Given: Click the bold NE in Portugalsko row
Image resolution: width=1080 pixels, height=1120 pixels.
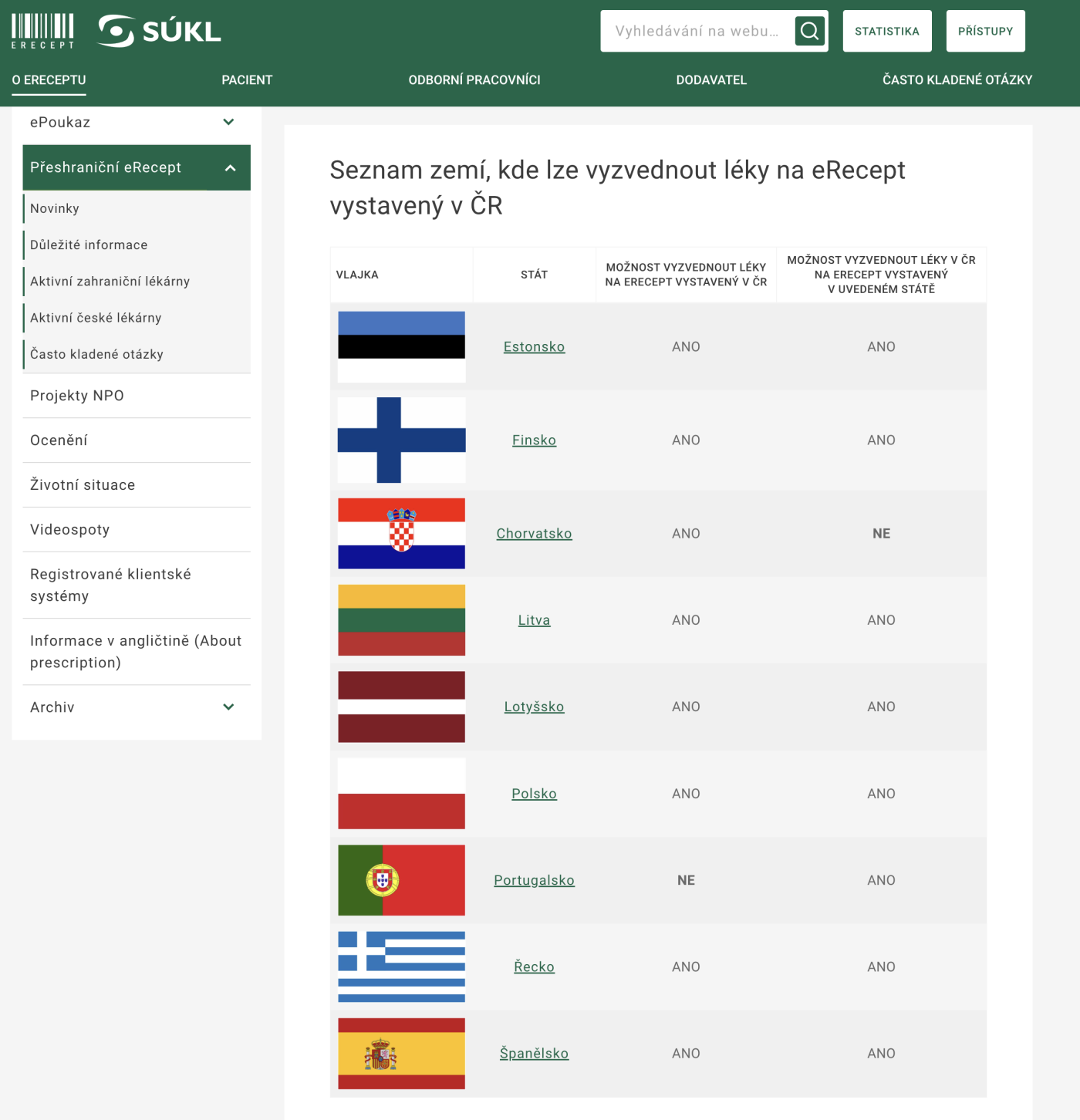Looking at the screenshot, I should tap(686, 880).
